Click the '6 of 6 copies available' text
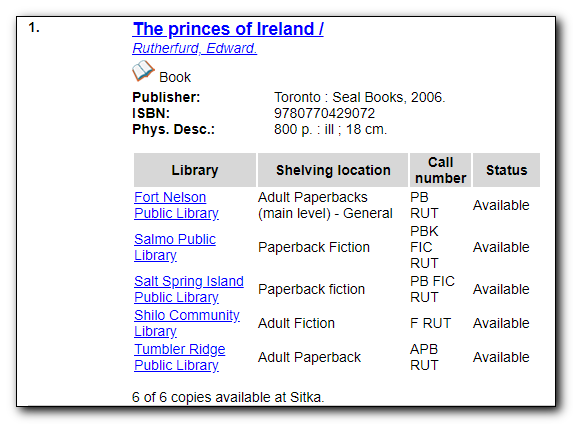Screen dimensions: 573x424 pos(228,397)
